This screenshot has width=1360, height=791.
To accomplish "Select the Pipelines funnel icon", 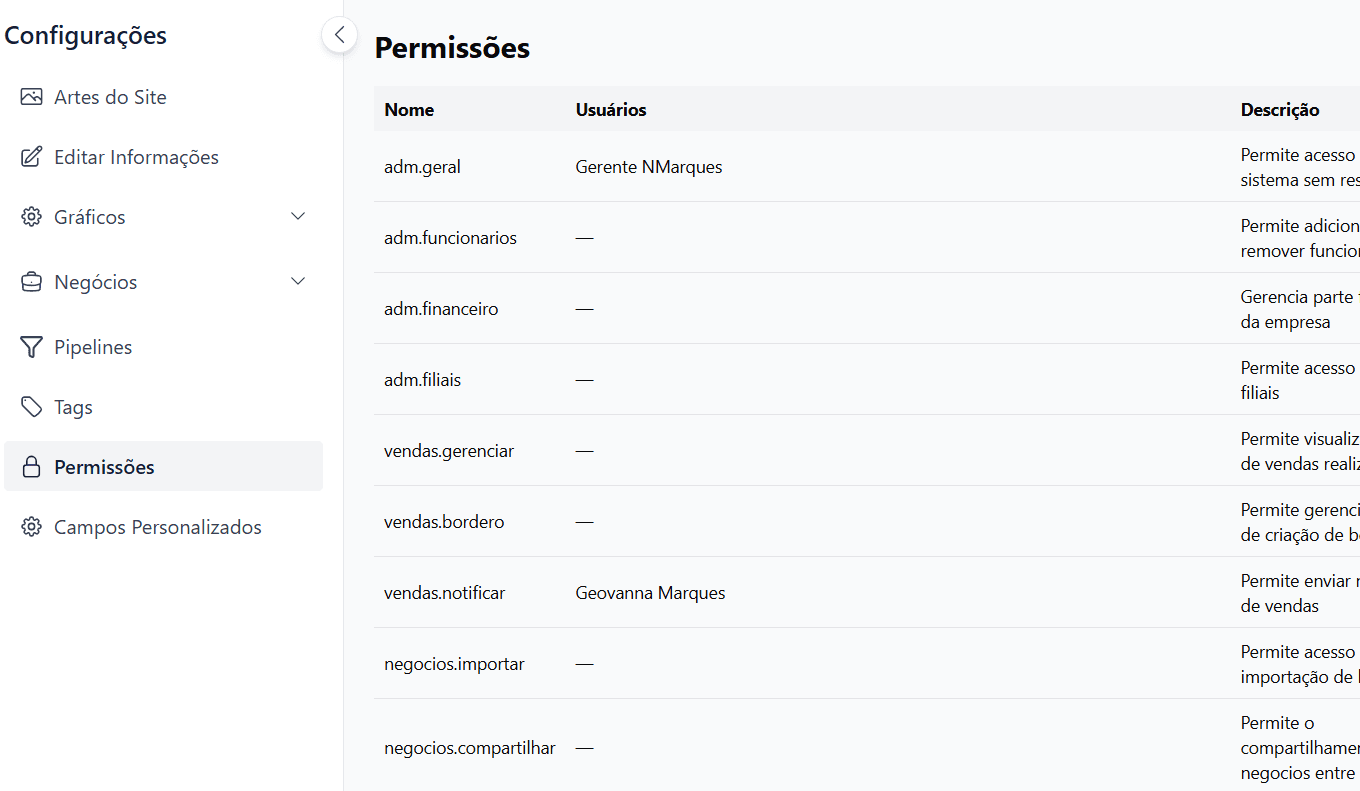I will pos(31,346).
